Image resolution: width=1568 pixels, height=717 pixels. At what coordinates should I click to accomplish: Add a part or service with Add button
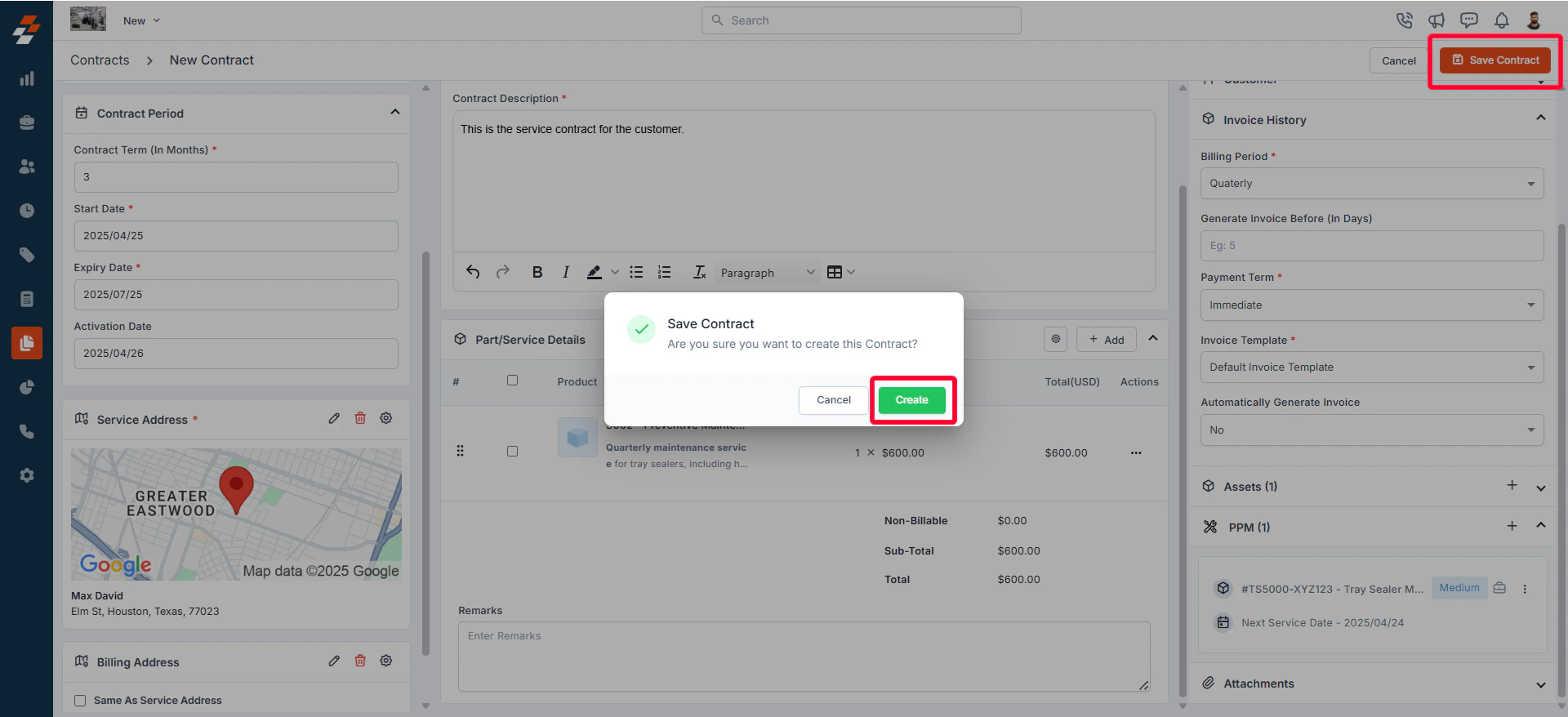1107,339
